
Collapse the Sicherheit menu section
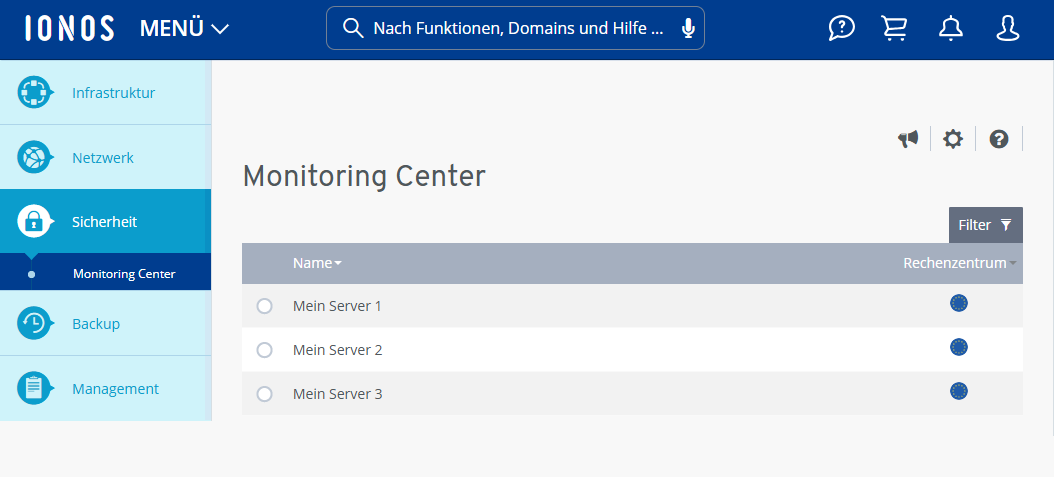click(106, 221)
